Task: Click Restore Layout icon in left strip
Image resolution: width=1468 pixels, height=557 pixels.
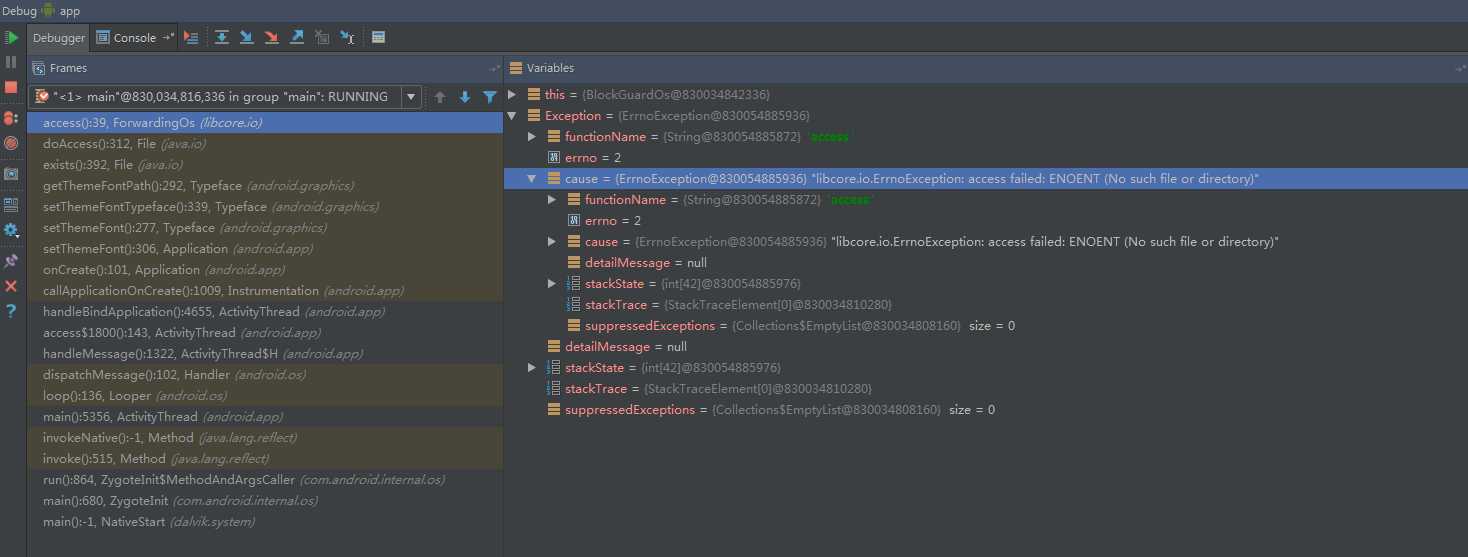Action: [11, 205]
